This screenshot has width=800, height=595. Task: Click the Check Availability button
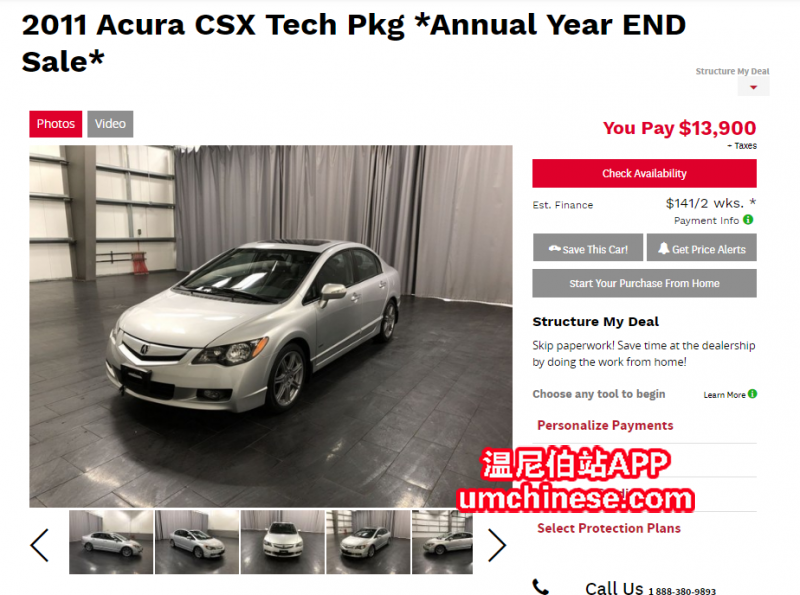pyautogui.click(x=644, y=173)
